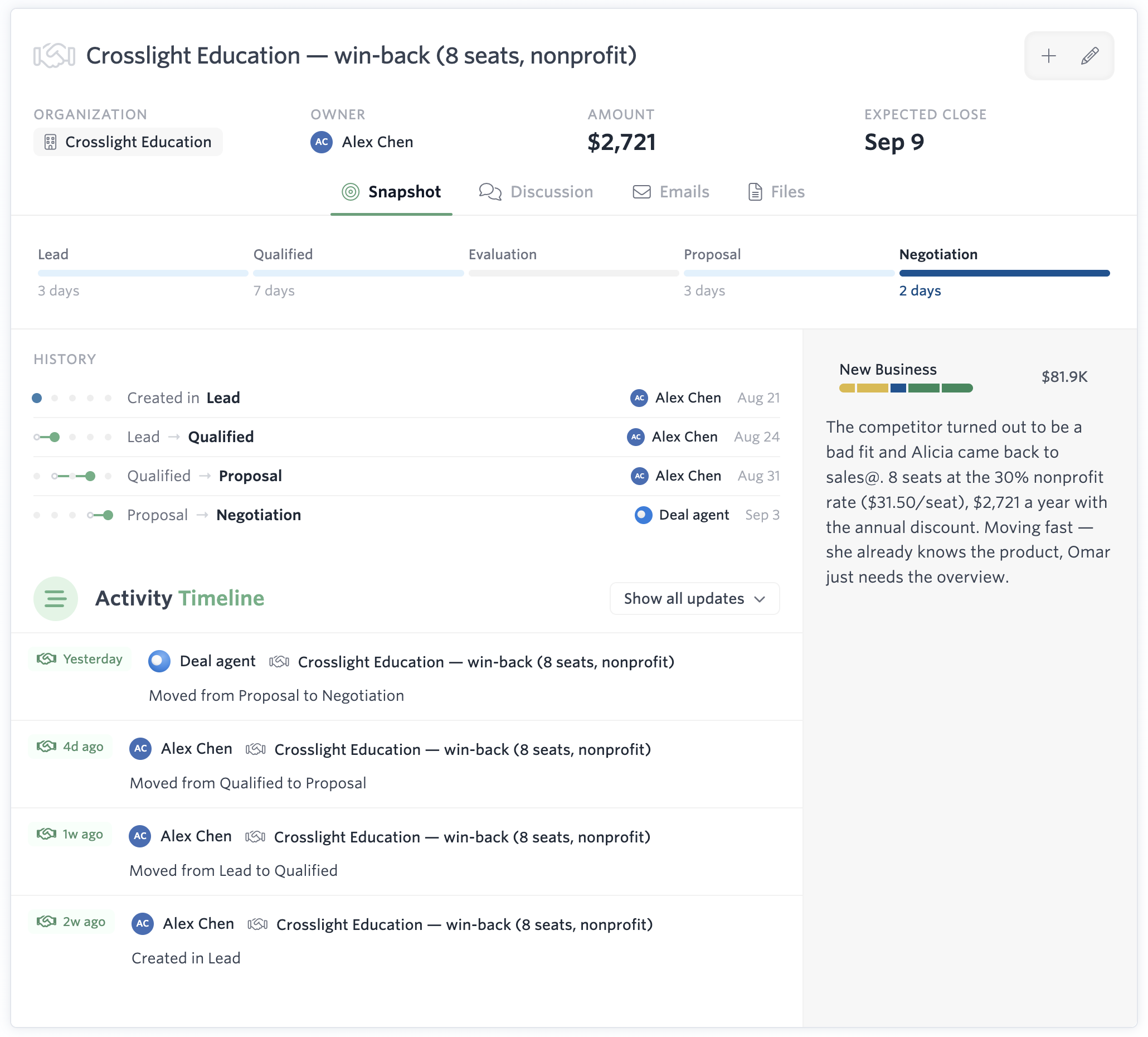Click the deal description note text
Viewport: 1148px width, 1037px height.
pos(968,502)
